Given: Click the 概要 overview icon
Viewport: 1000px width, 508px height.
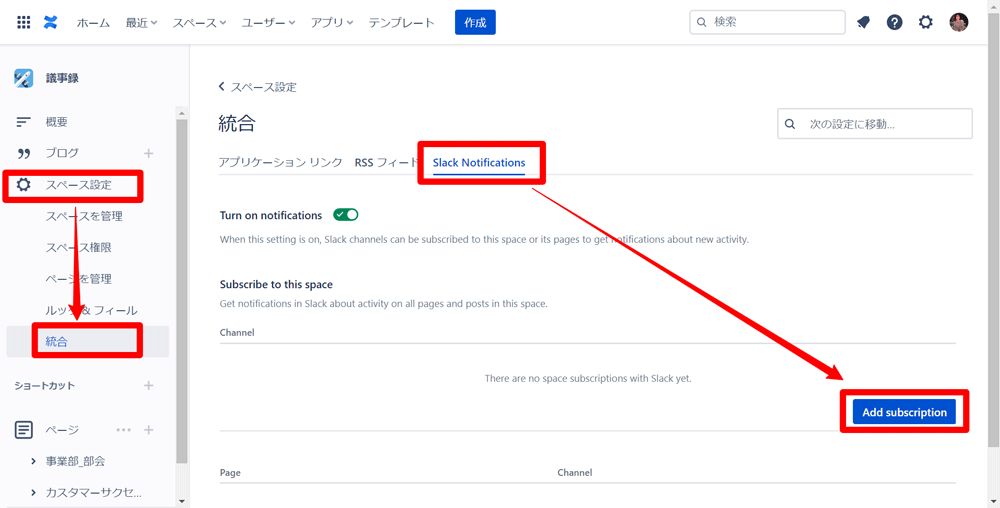Looking at the screenshot, I should (x=24, y=122).
